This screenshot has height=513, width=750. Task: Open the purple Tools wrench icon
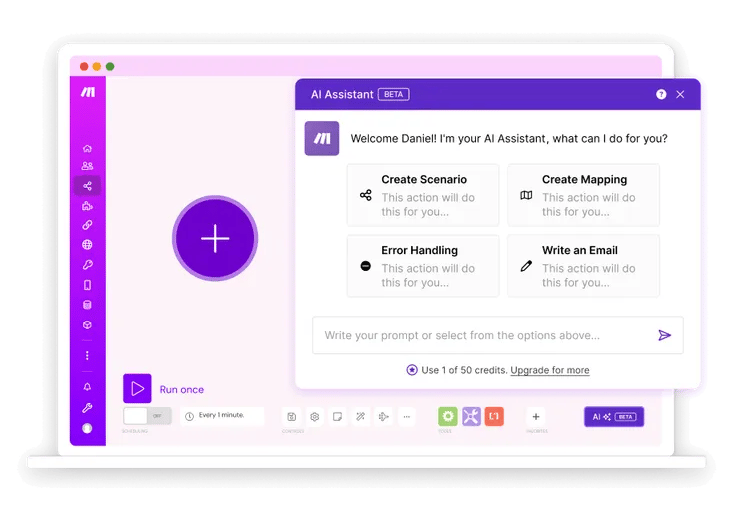[x=471, y=416]
